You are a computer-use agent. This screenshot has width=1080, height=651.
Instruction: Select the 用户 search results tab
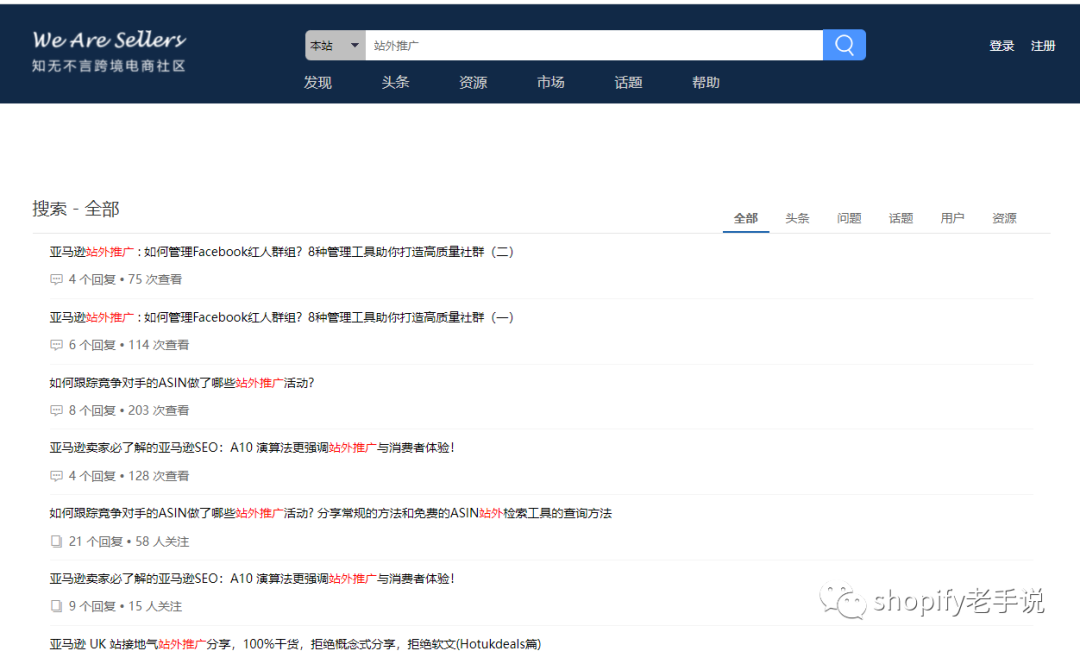pos(952,217)
